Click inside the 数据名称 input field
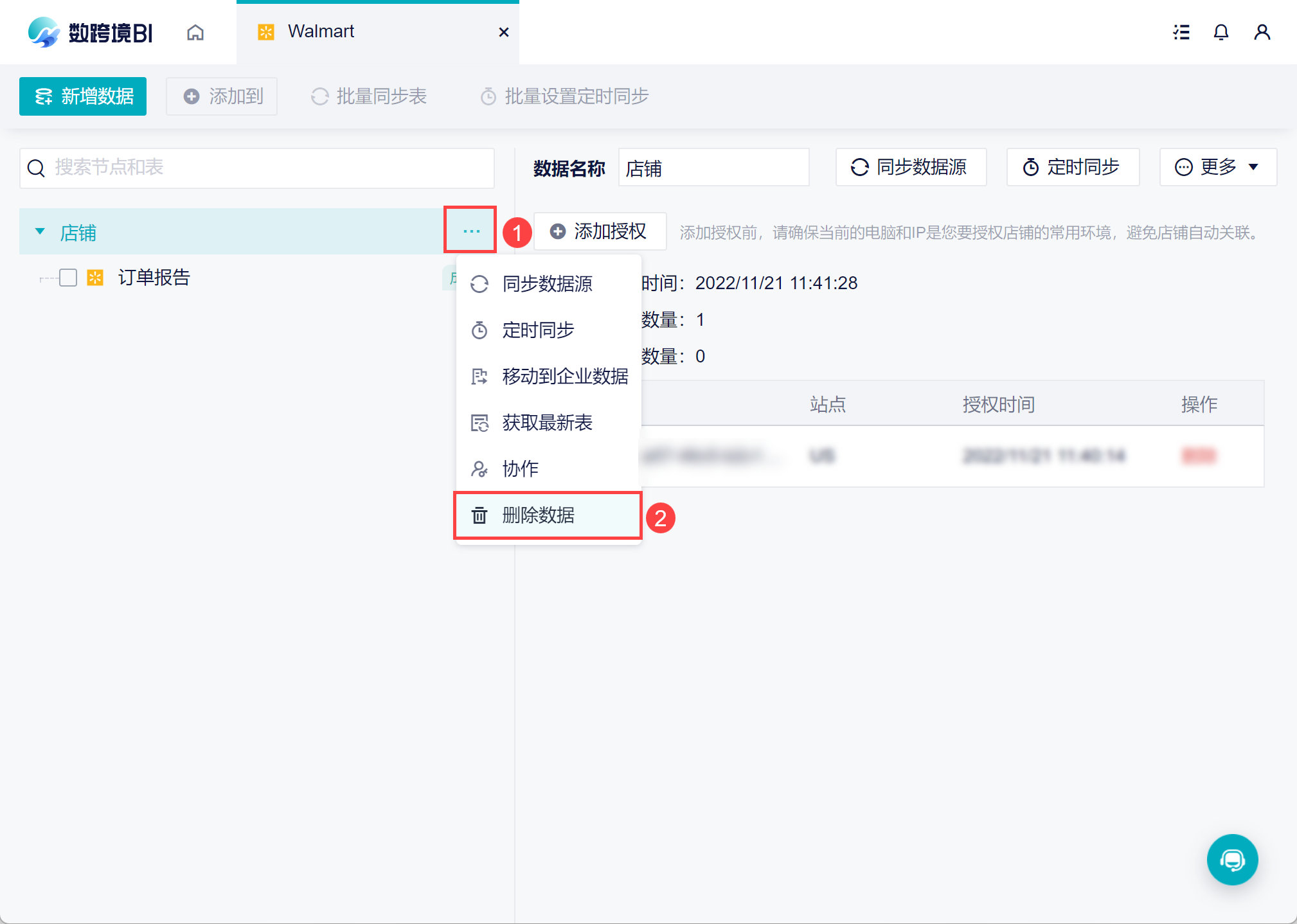The width and height of the screenshot is (1297, 924). click(x=713, y=168)
